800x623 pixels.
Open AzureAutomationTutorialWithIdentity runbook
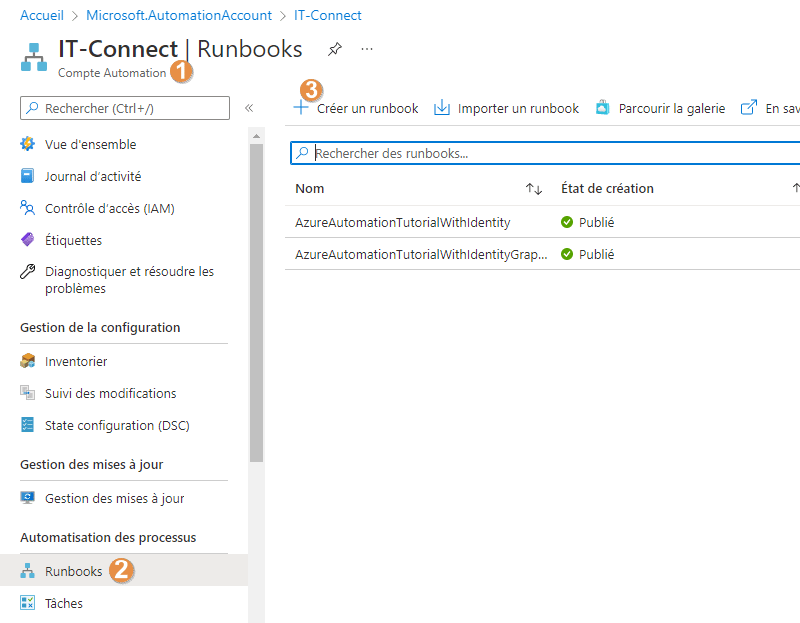402,222
